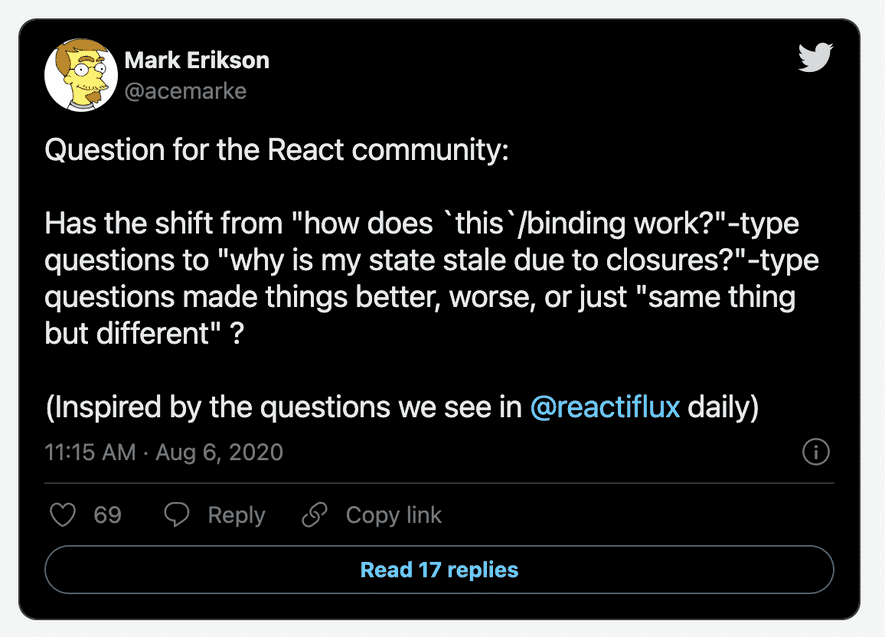
Task: Follow the @reactiflux mention link
Action: pyautogui.click(x=604, y=408)
